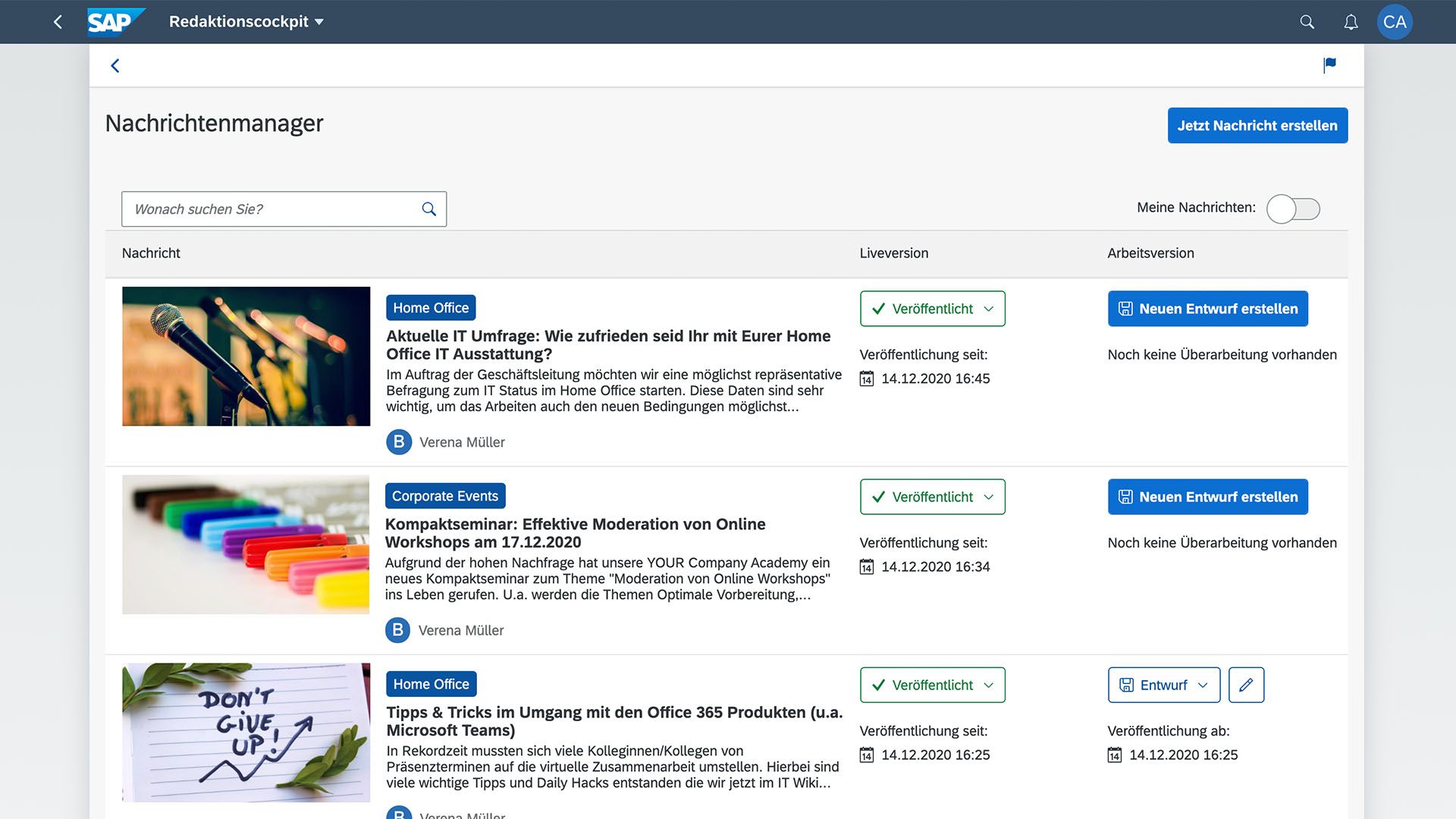Open the CA user avatar menu
The height and width of the screenshot is (819, 1456).
(x=1394, y=22)
